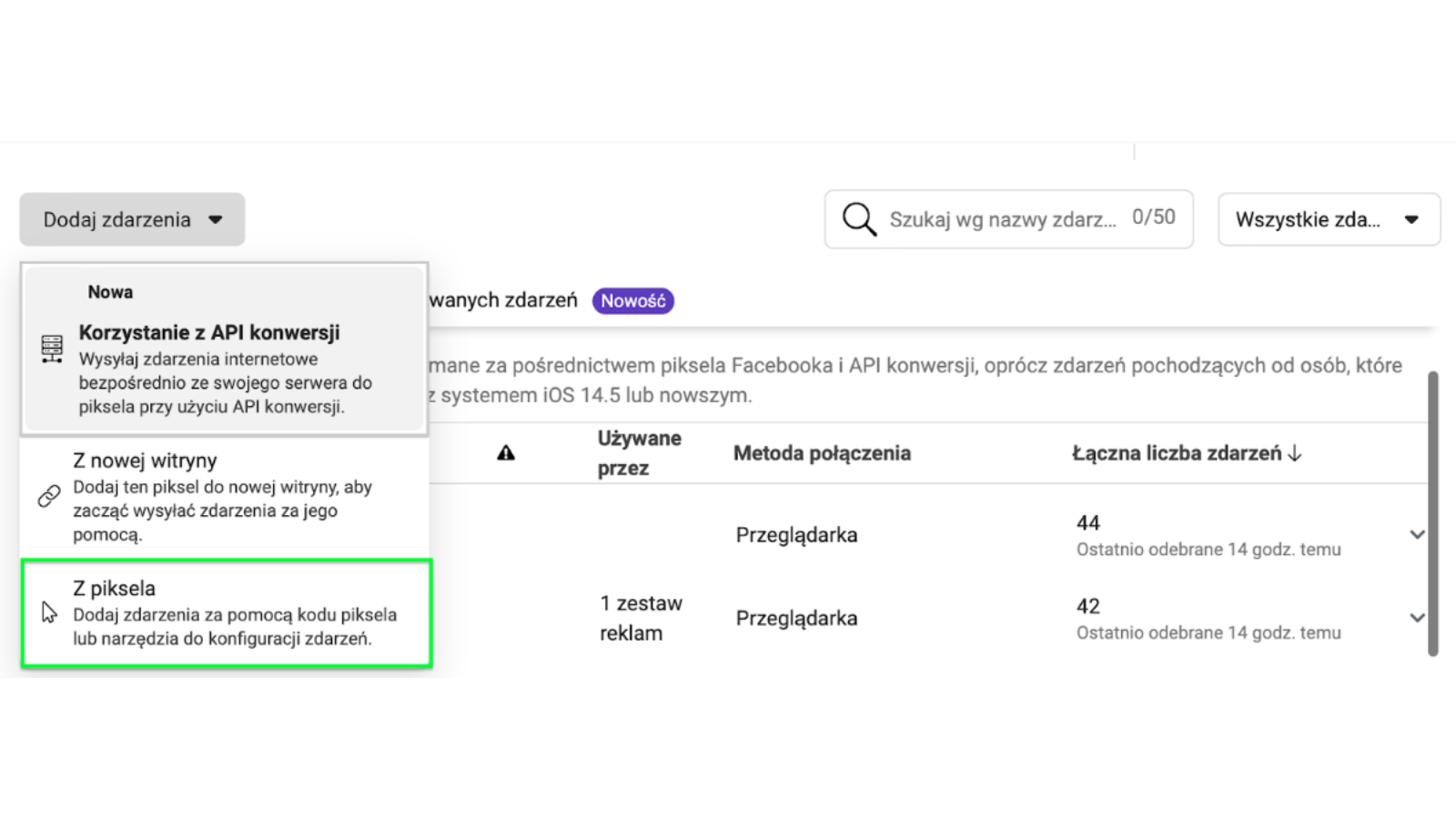Screen dimensions: 1456x819
Task: Click the vertical scrollbar of the events table
Action: pos(1433,513)
